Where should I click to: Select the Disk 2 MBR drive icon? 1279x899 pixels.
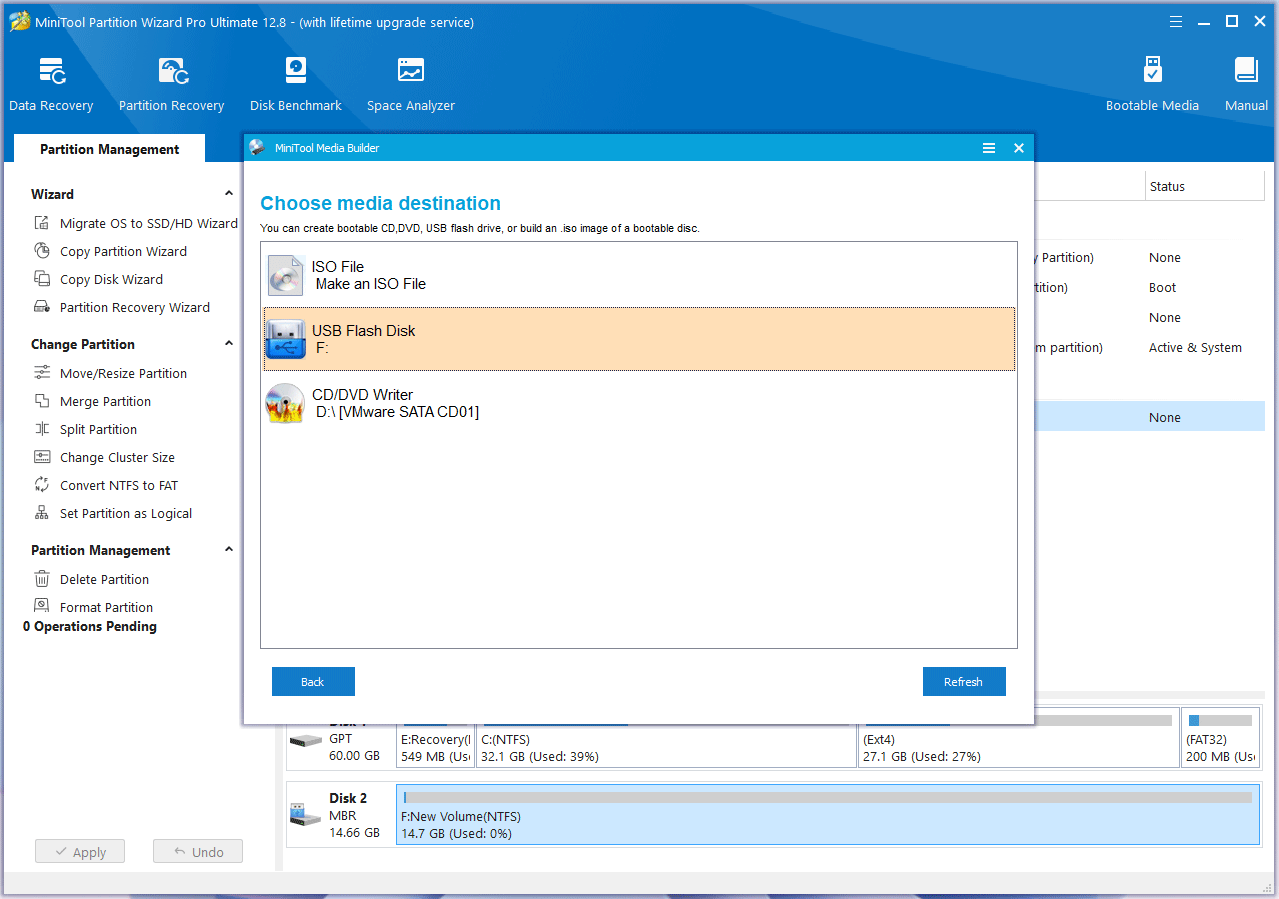click(x=305, y=814)
